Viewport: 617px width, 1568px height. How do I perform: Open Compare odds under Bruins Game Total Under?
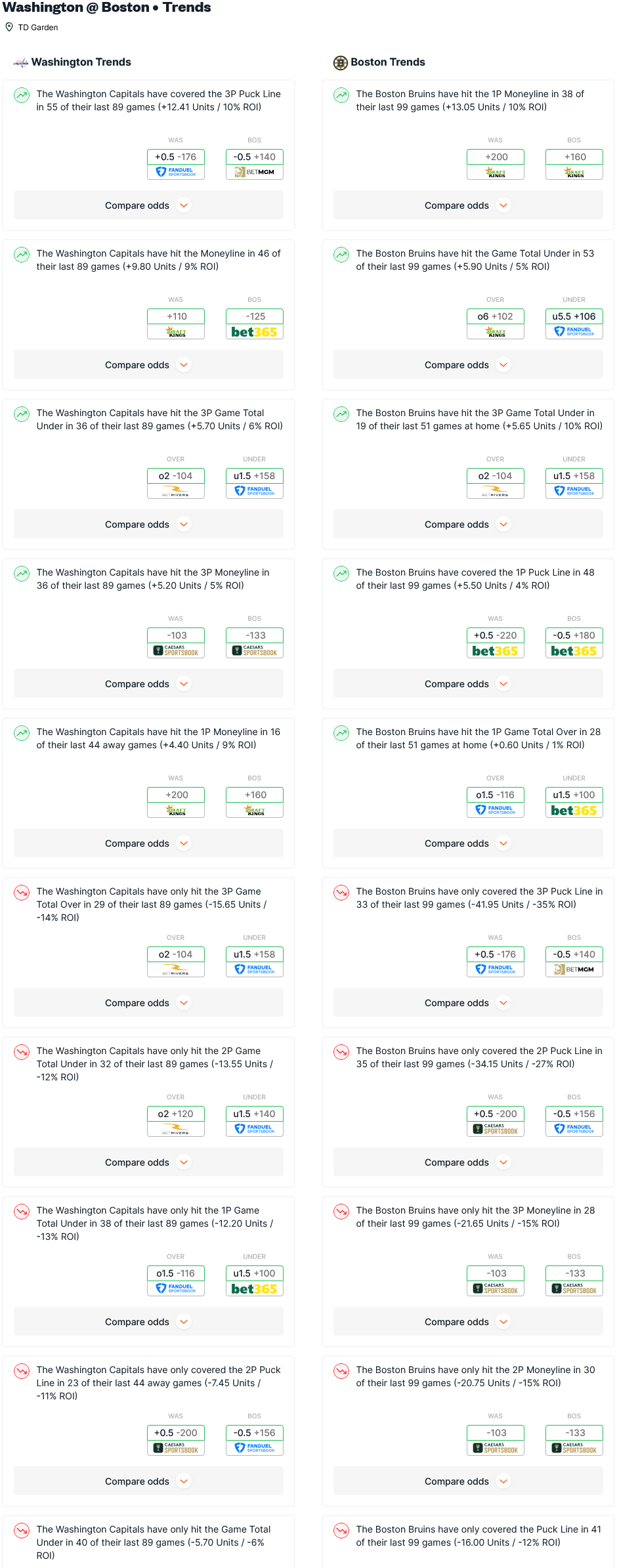(x=467, y=365)
